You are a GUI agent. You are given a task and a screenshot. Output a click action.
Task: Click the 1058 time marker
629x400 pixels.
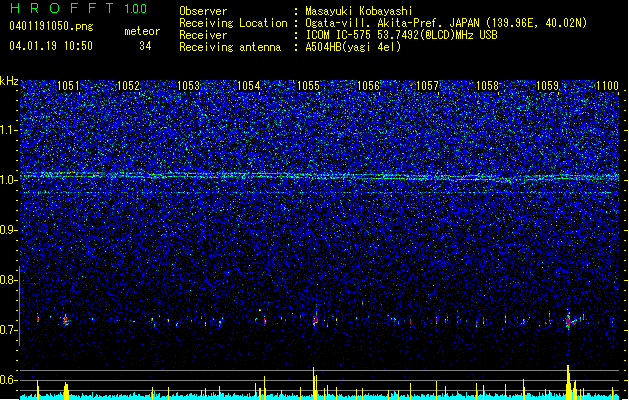(487, 86)
